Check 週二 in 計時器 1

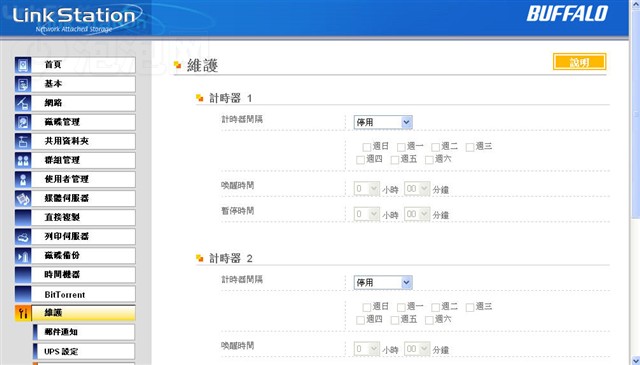(436, 147)
